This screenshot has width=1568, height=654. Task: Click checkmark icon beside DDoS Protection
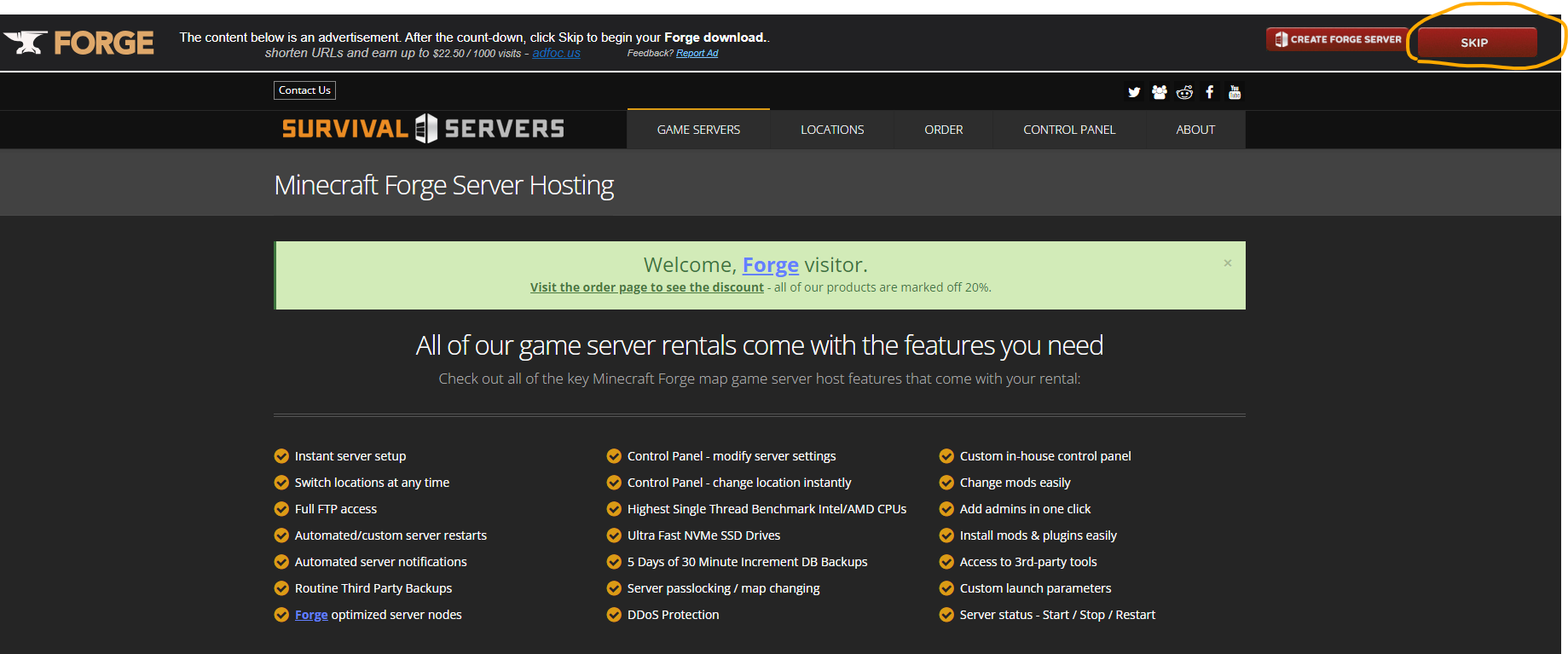pos(614,615)
